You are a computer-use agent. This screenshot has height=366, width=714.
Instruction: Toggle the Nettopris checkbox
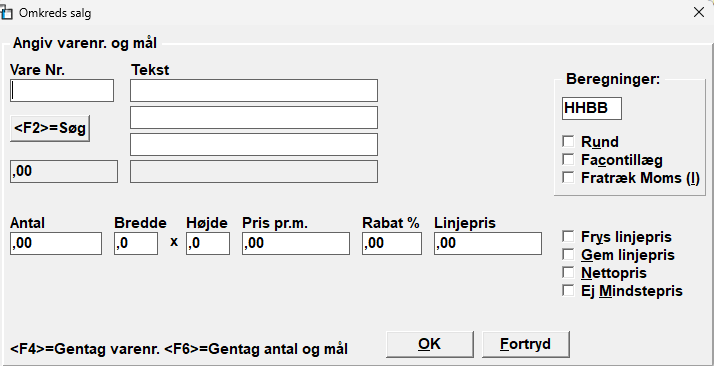(568, 272)
